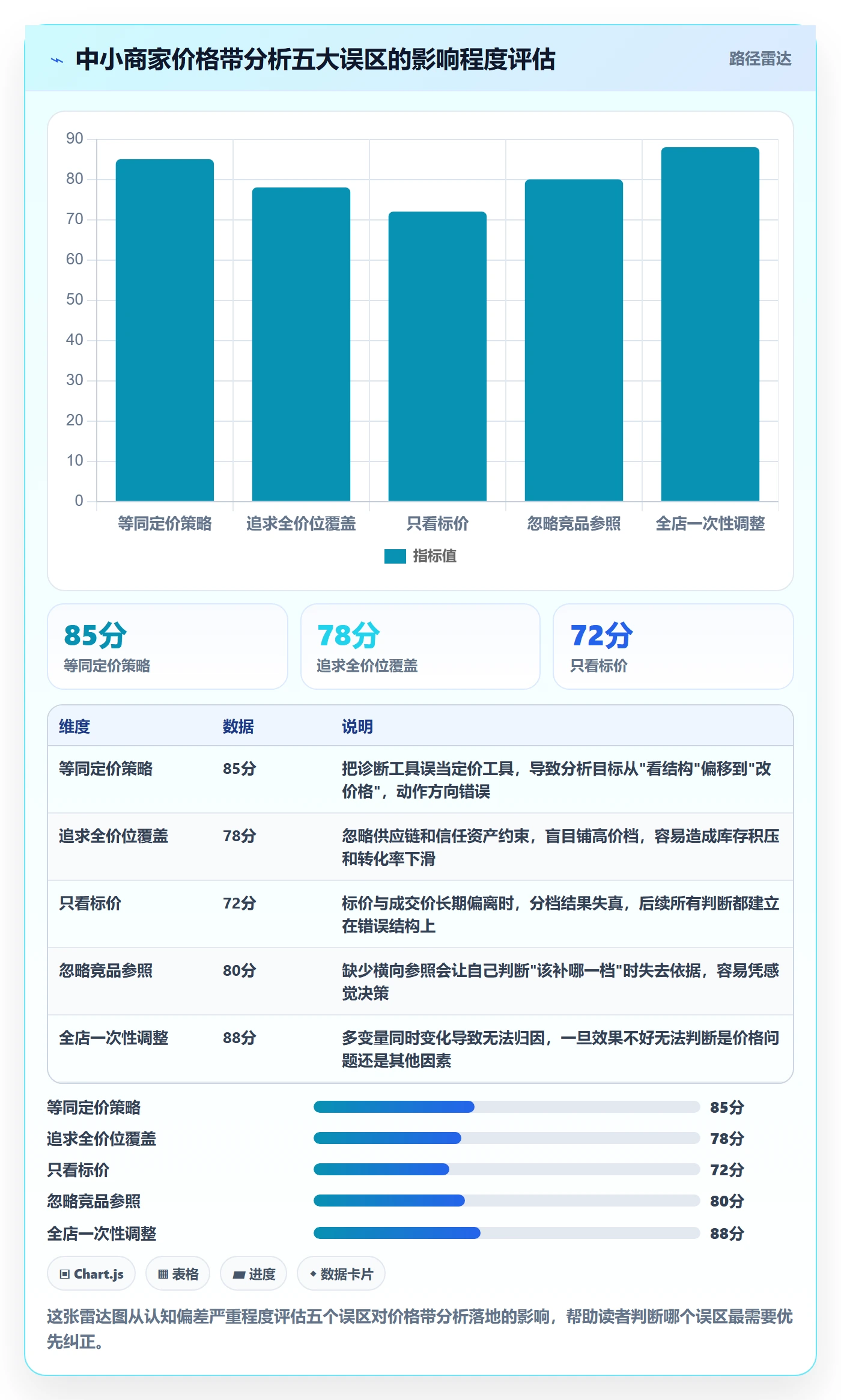
Task: Click the 全店一次性调整 bar in the chart
Action: point(710,324)
